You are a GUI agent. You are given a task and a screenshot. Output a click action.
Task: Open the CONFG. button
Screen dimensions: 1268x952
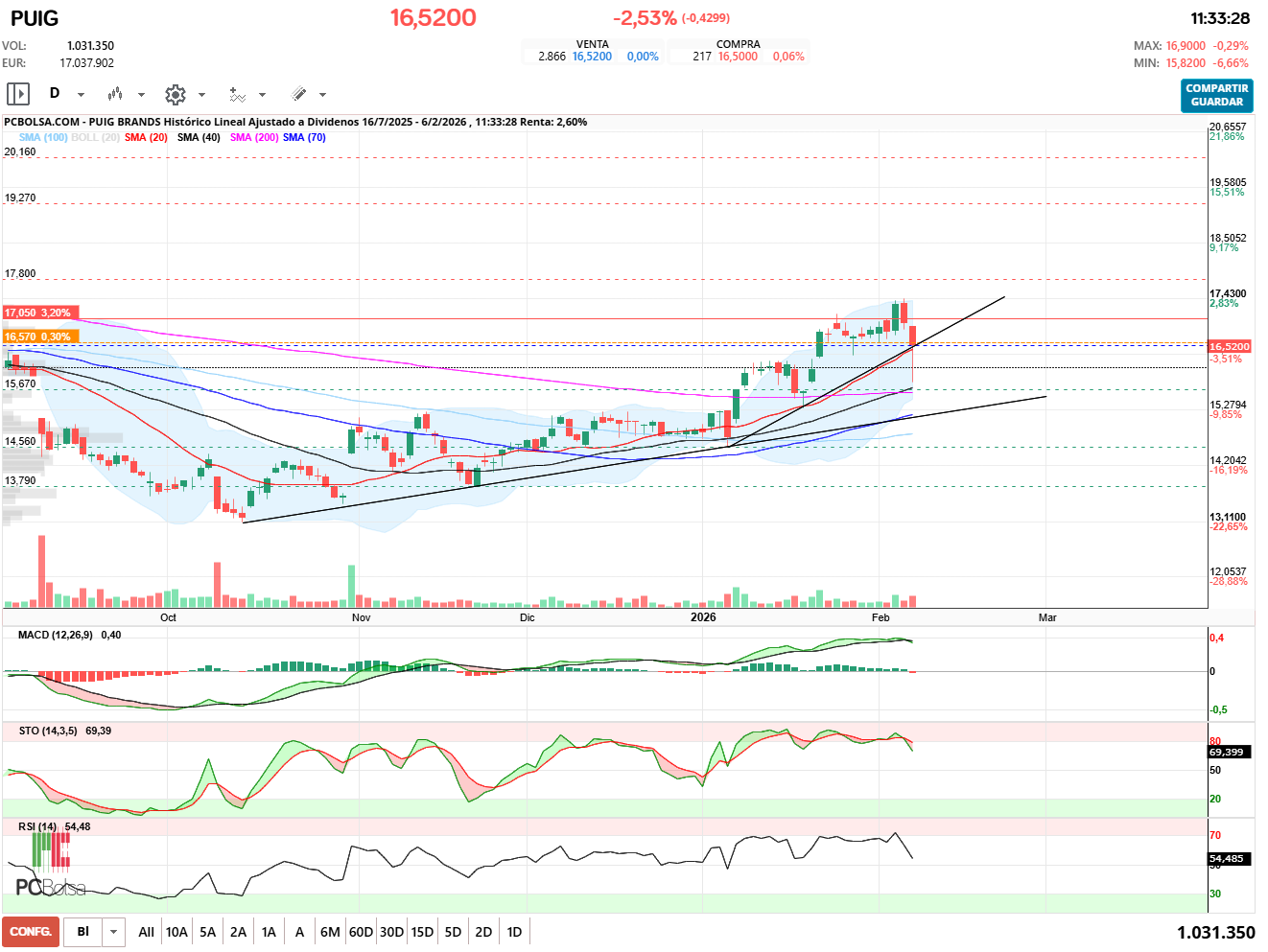point(31,932)
